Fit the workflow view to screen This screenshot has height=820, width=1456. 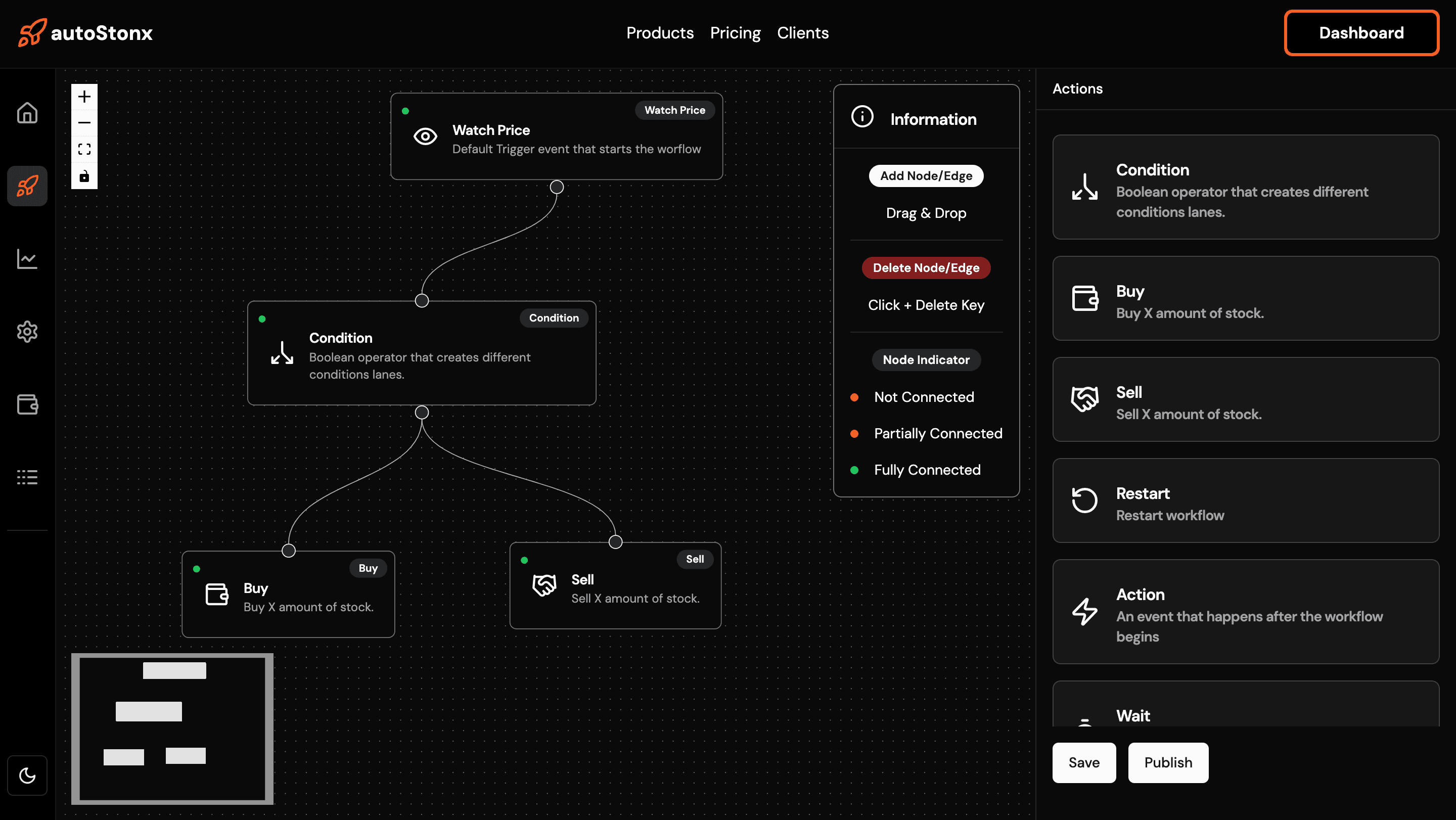pyautogui.click(x=84, y=150)
